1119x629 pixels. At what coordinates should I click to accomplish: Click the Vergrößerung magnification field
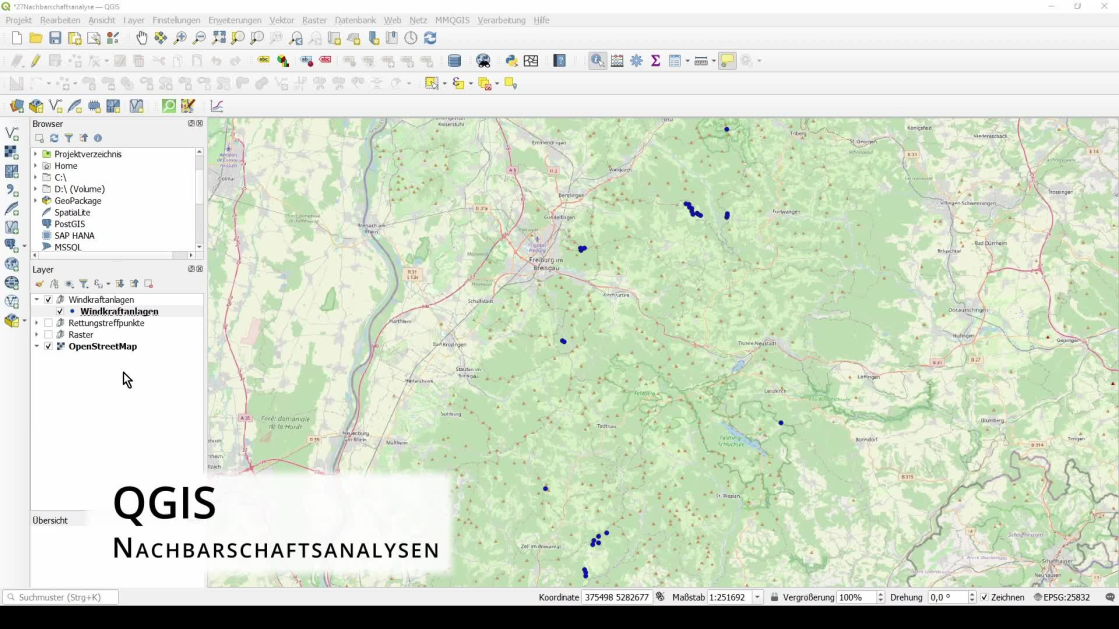856,597
